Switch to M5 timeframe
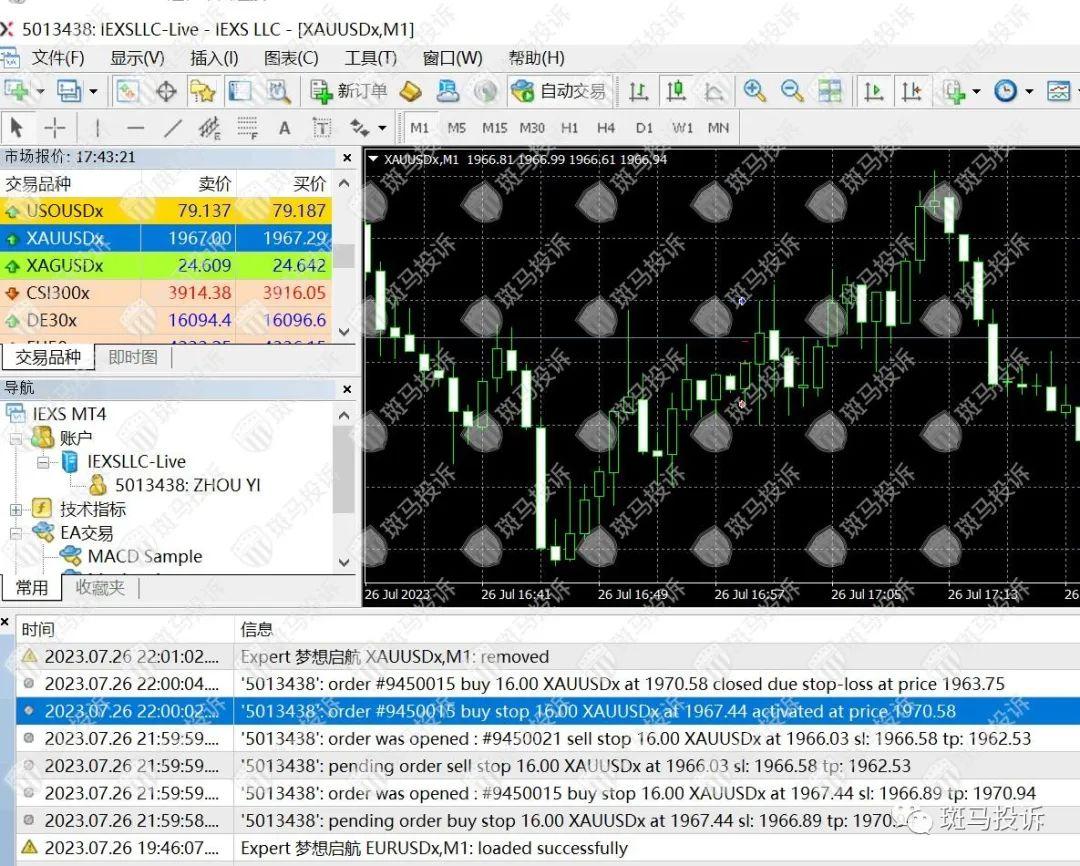 tap(457, 127)
